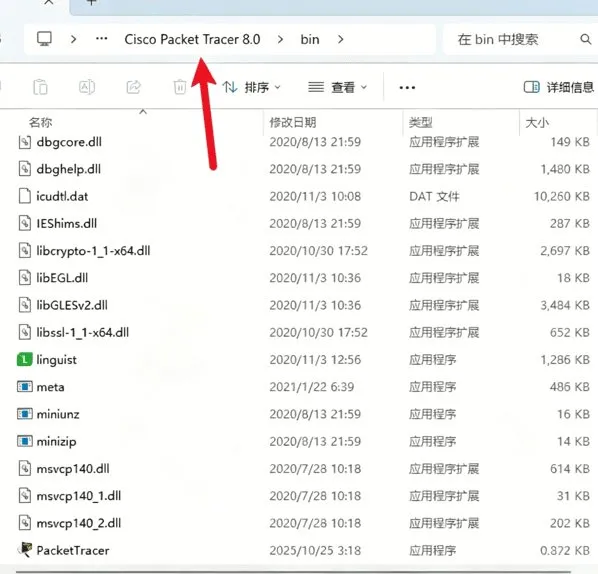Screen dimensions: 598x574
Task: Sort by the 类型 column header
Action: [x=420, y=122]
